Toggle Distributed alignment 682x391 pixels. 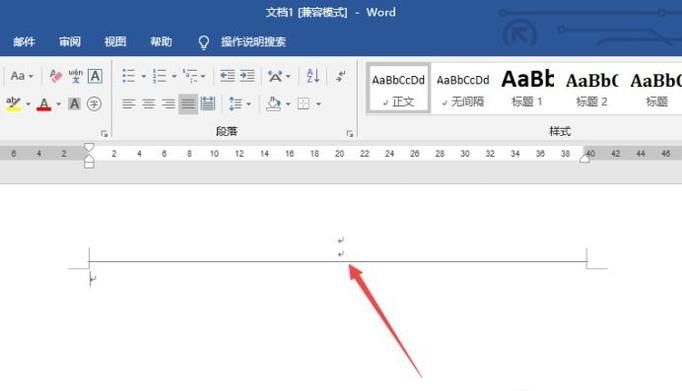(x=208, y=104)
